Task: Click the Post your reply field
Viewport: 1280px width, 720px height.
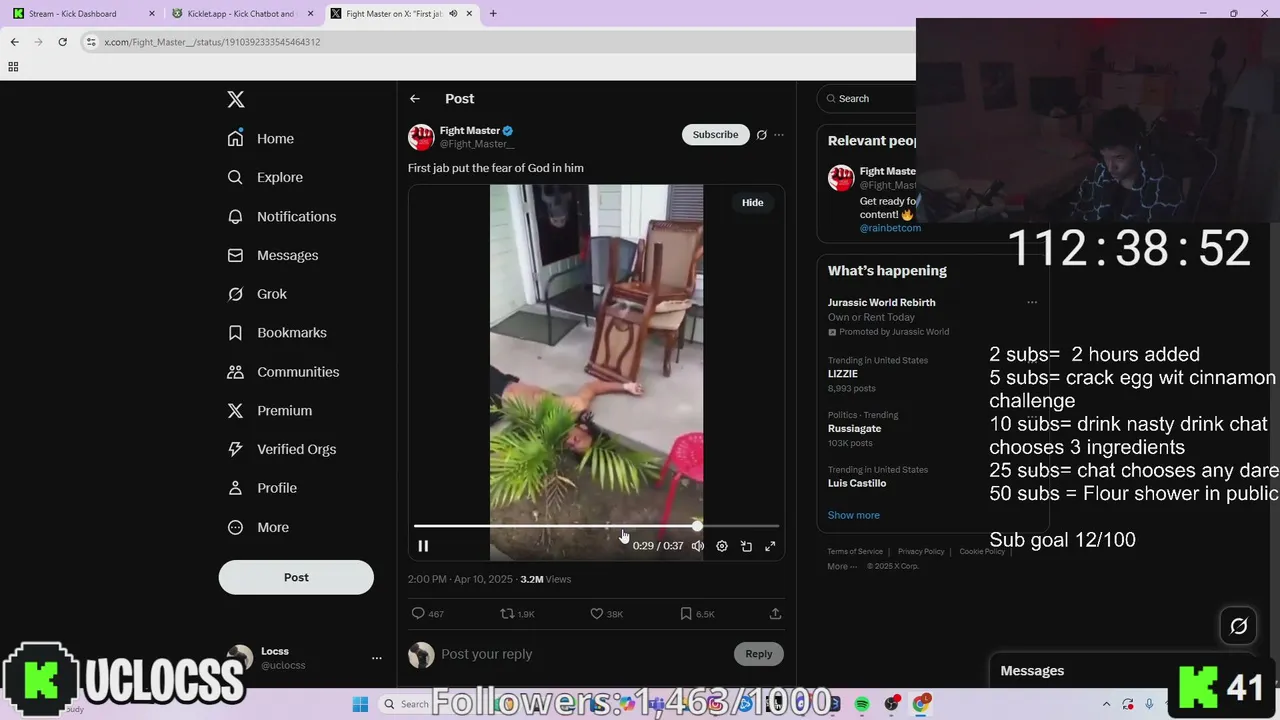Action: click(x=580, y=654)
